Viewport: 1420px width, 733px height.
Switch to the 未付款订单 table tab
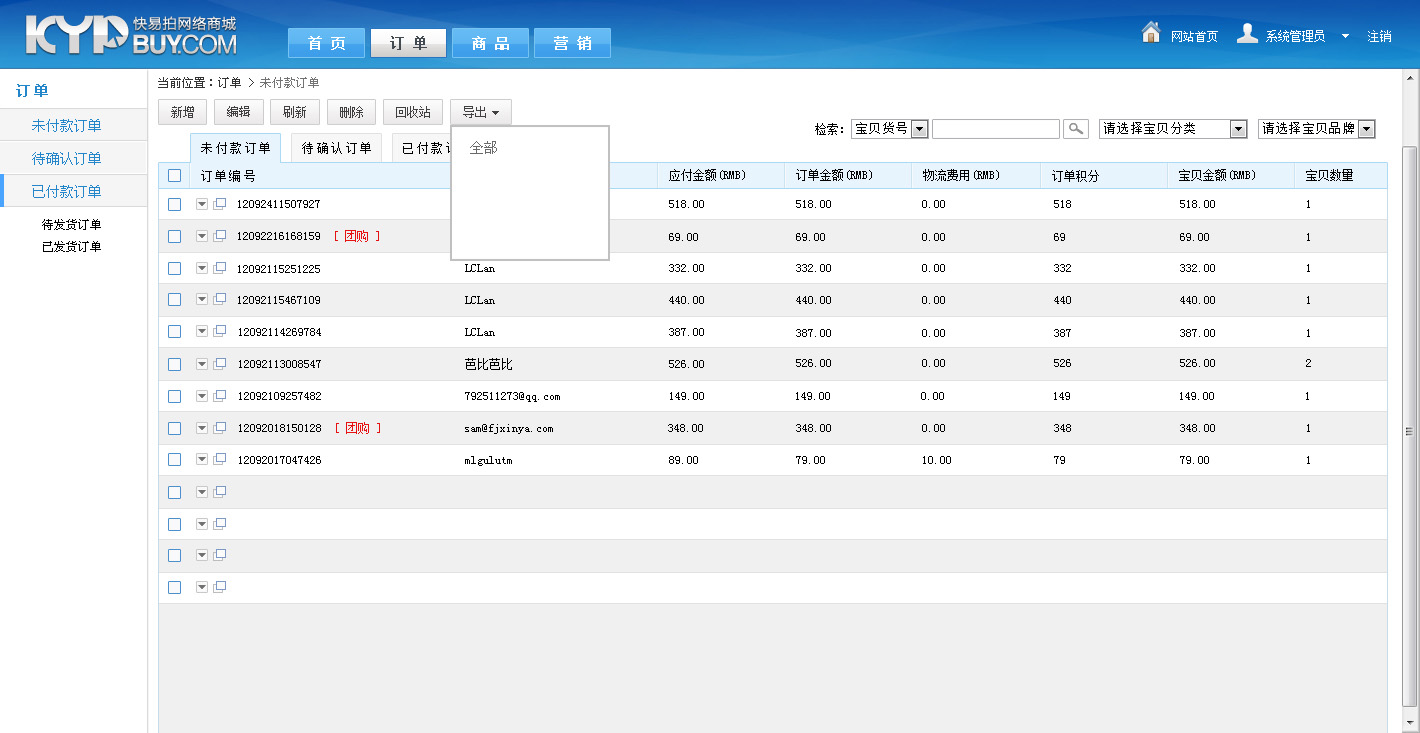(235, 148)
